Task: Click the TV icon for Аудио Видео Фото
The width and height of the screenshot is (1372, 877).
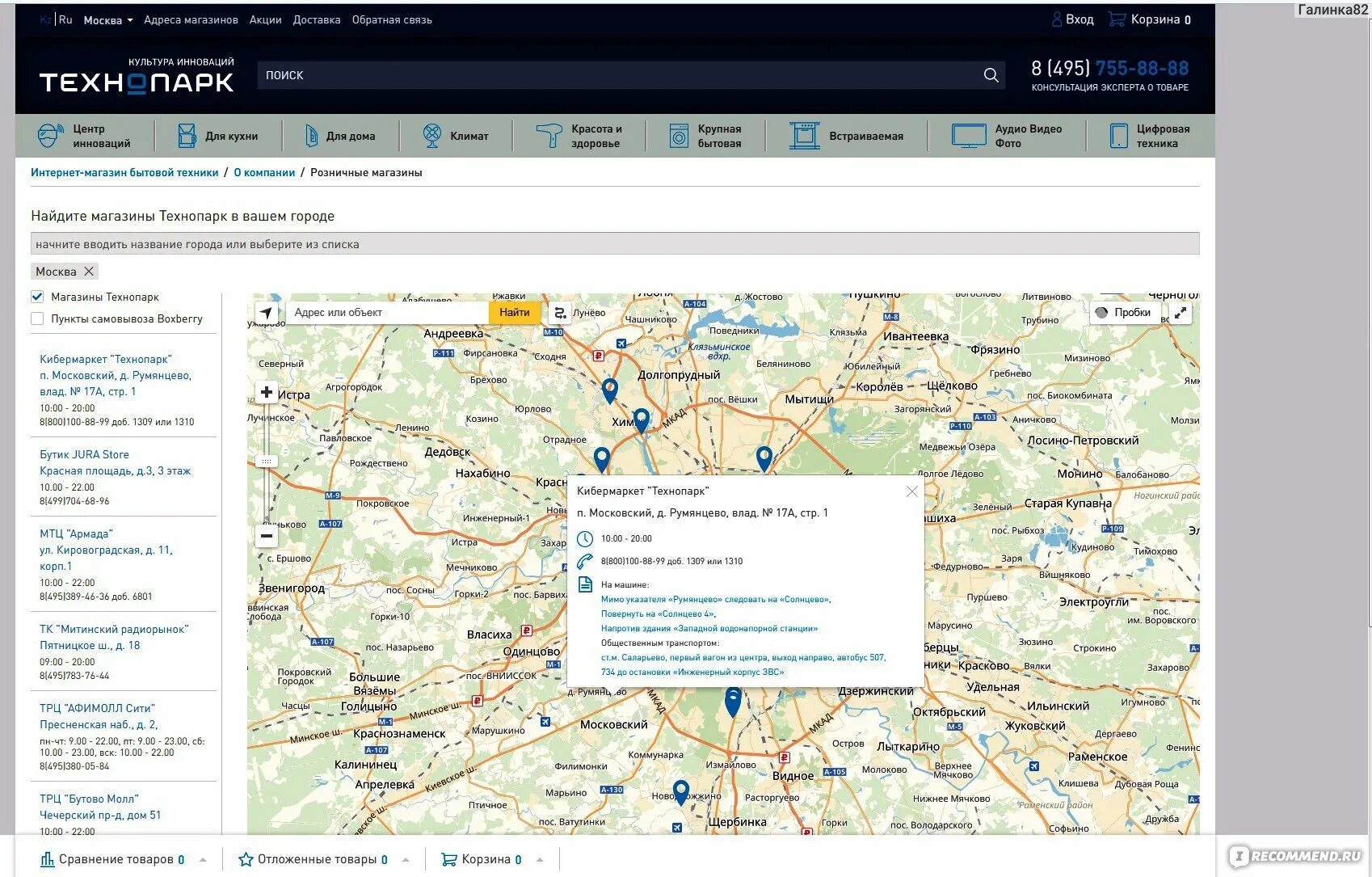Action: pos(969,136)
